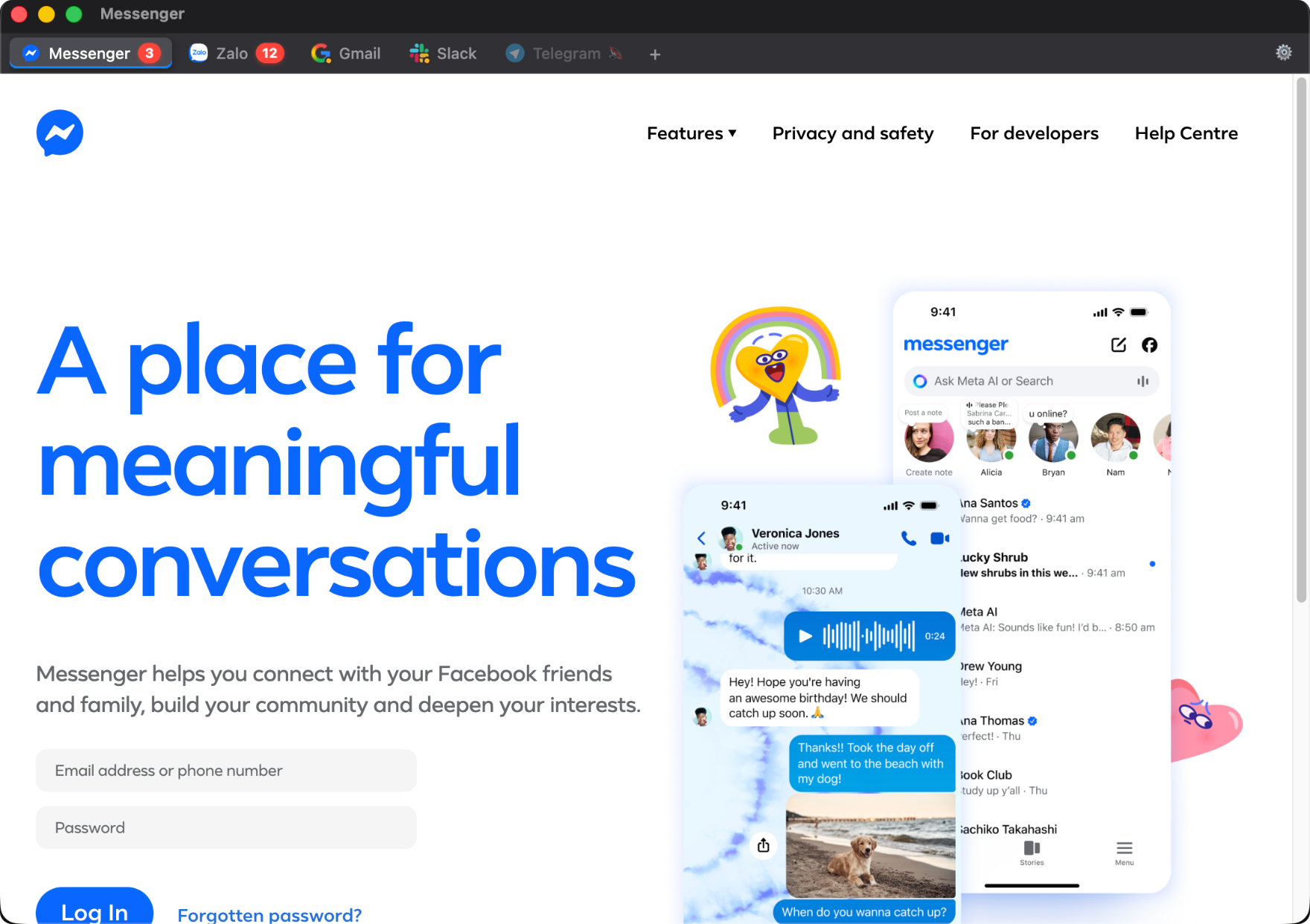Image resolution: width=1310 pixels, height=924 pixels.
Task: Open Privacy and safety page
Action: coord(853,133)
